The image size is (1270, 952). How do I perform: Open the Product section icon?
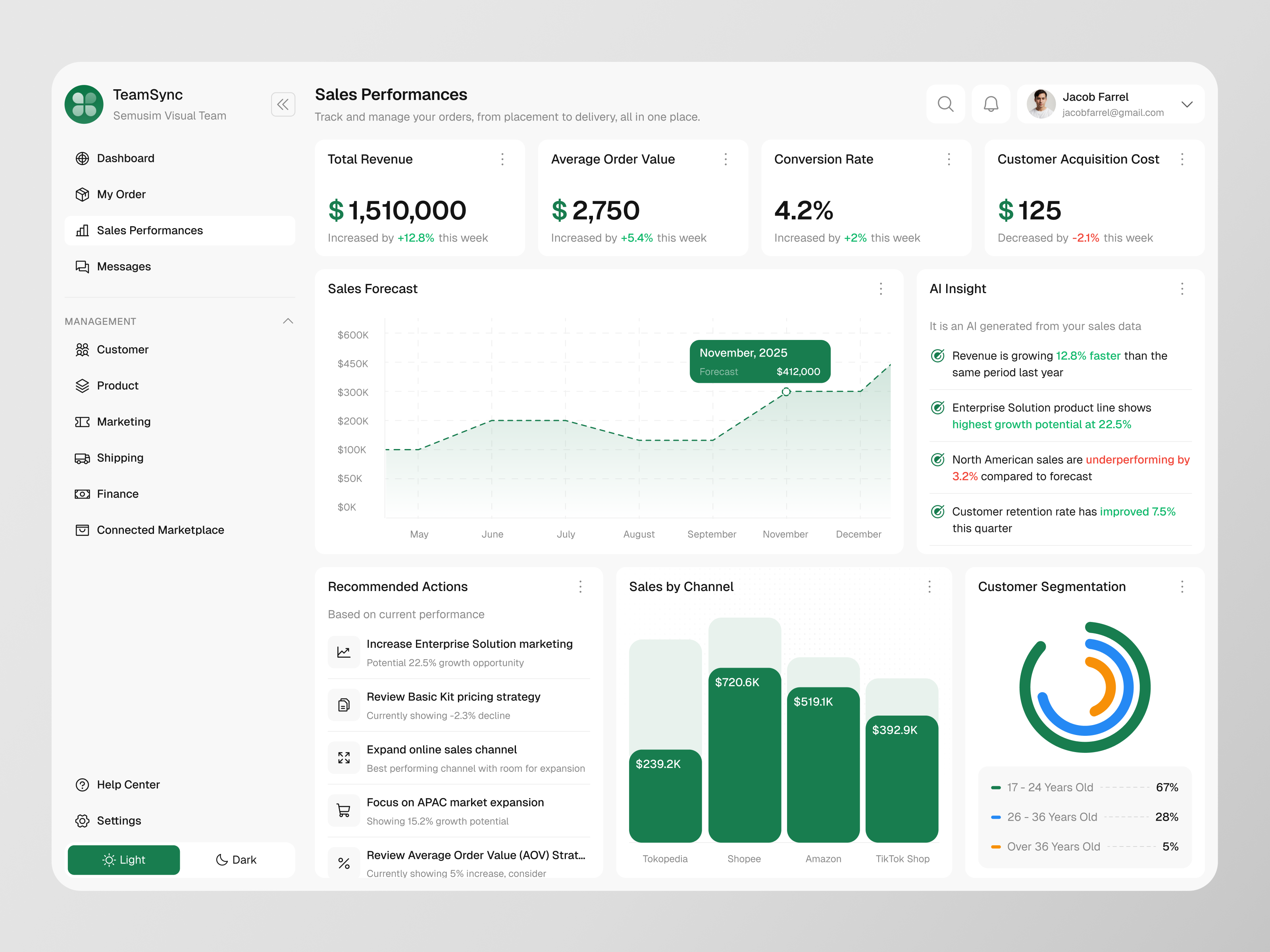tap(83, 386)
